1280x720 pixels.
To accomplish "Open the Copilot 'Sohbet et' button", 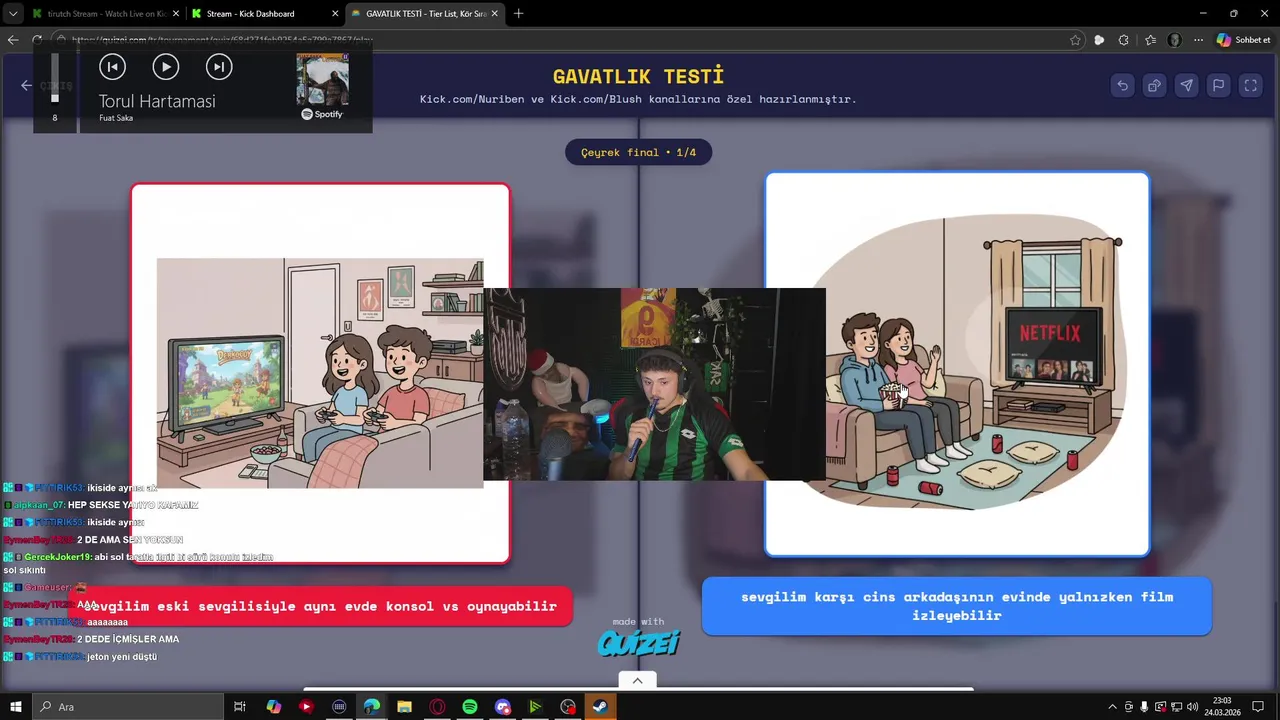I will 1244,40.
